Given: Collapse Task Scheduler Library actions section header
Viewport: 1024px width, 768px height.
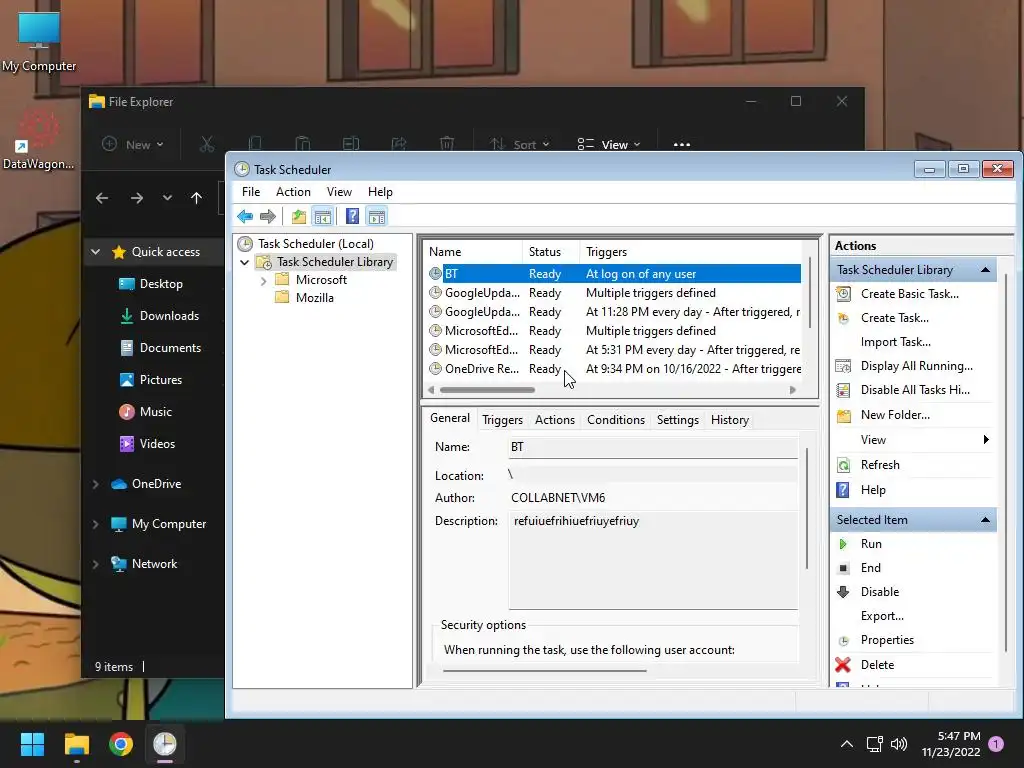Looking at the screenshot, I should click(x=985, y=270).
